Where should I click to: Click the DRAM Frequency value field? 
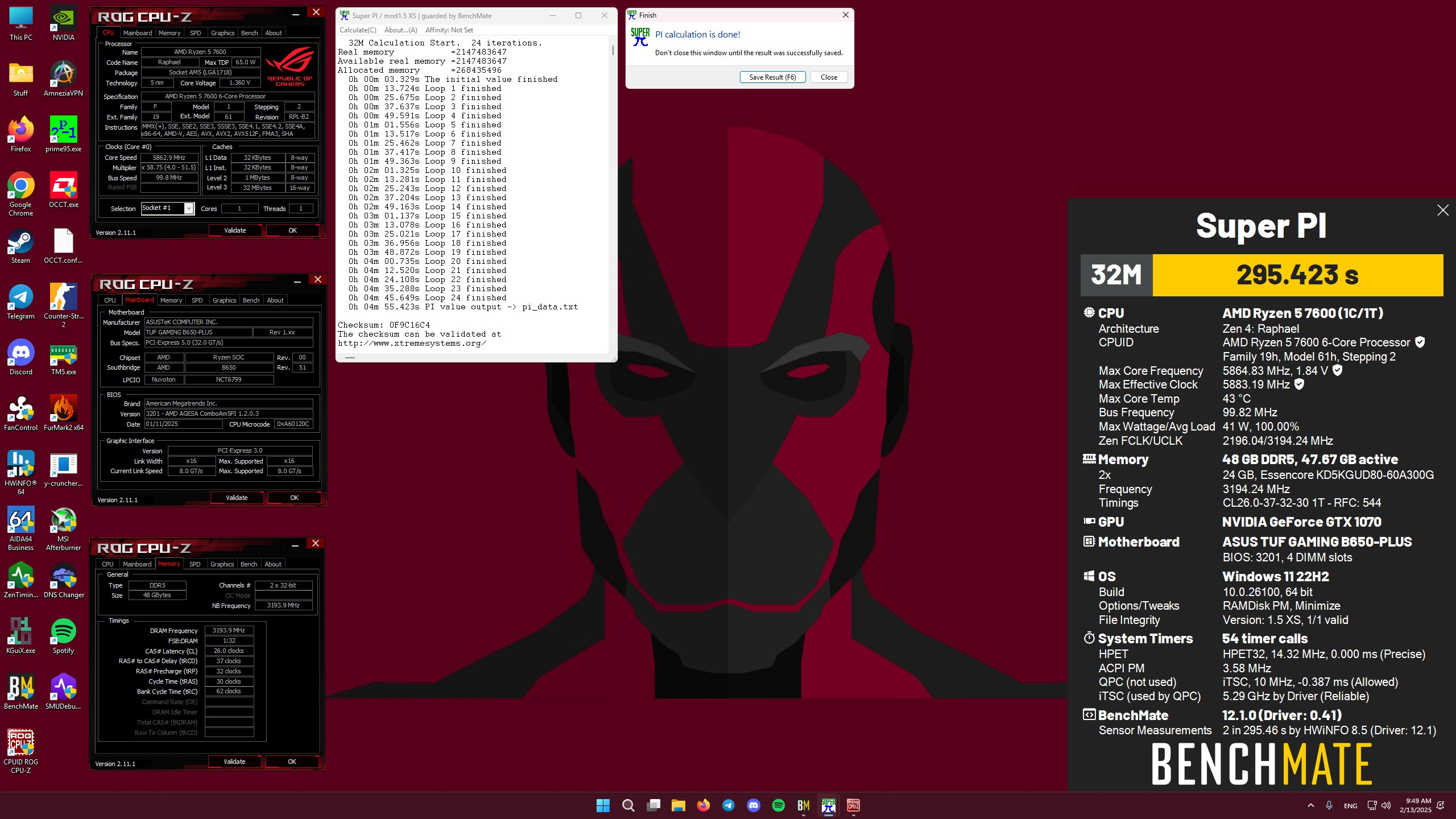(229, 630)
